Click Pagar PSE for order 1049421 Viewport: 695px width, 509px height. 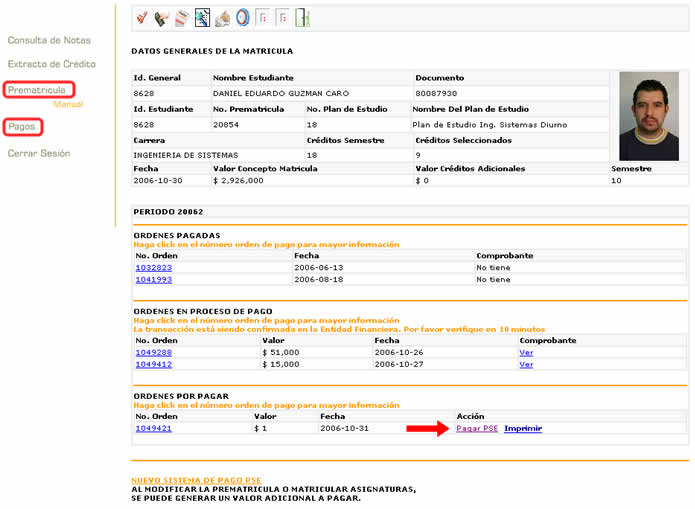tap(477, 428)
